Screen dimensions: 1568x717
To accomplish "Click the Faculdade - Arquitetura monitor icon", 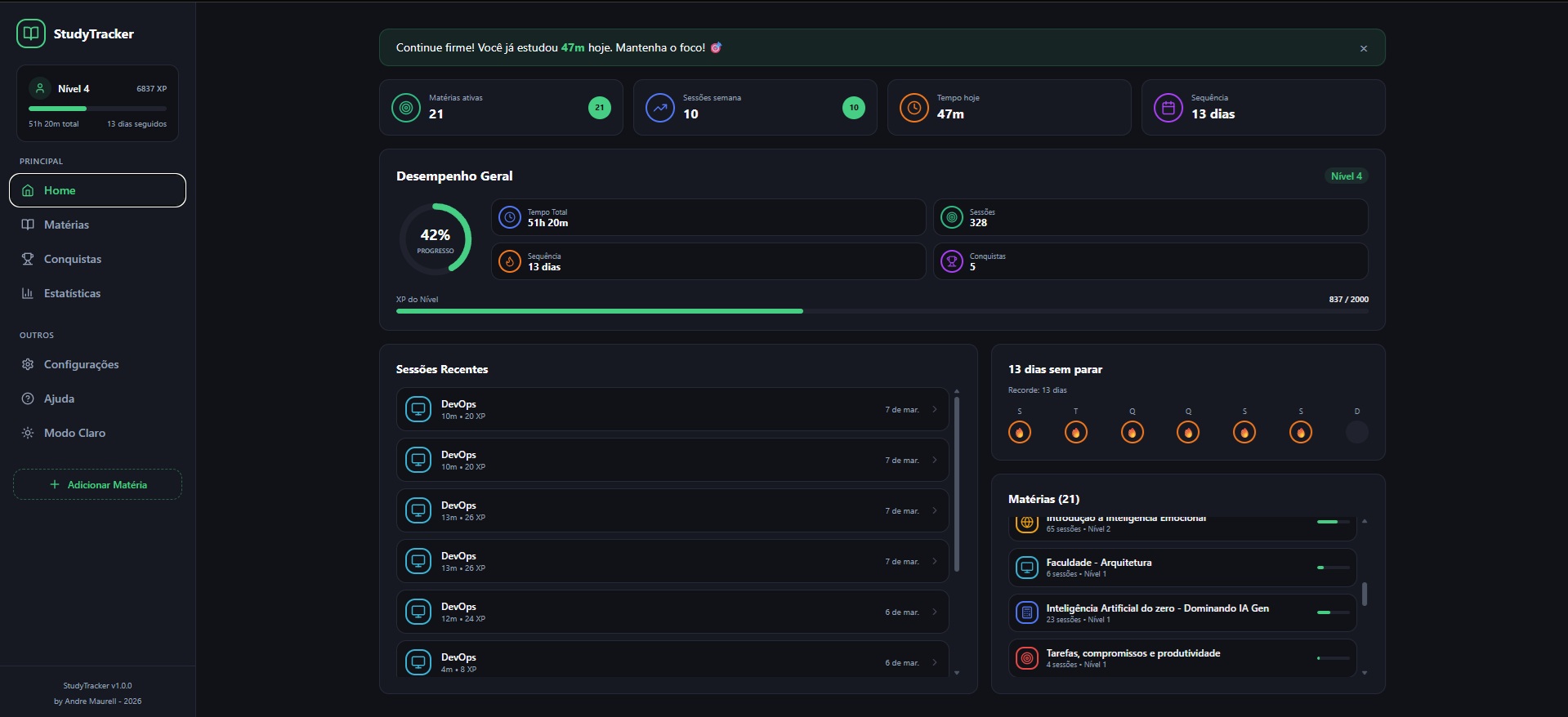I will coord(1027,568).
